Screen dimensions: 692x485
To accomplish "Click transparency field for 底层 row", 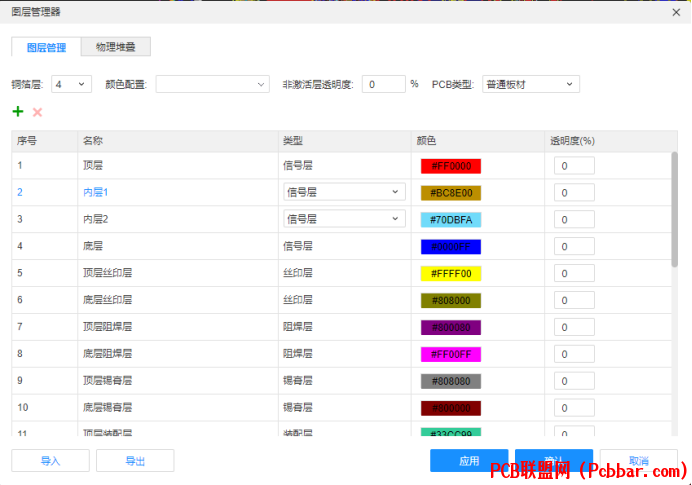I will [574, 247].
